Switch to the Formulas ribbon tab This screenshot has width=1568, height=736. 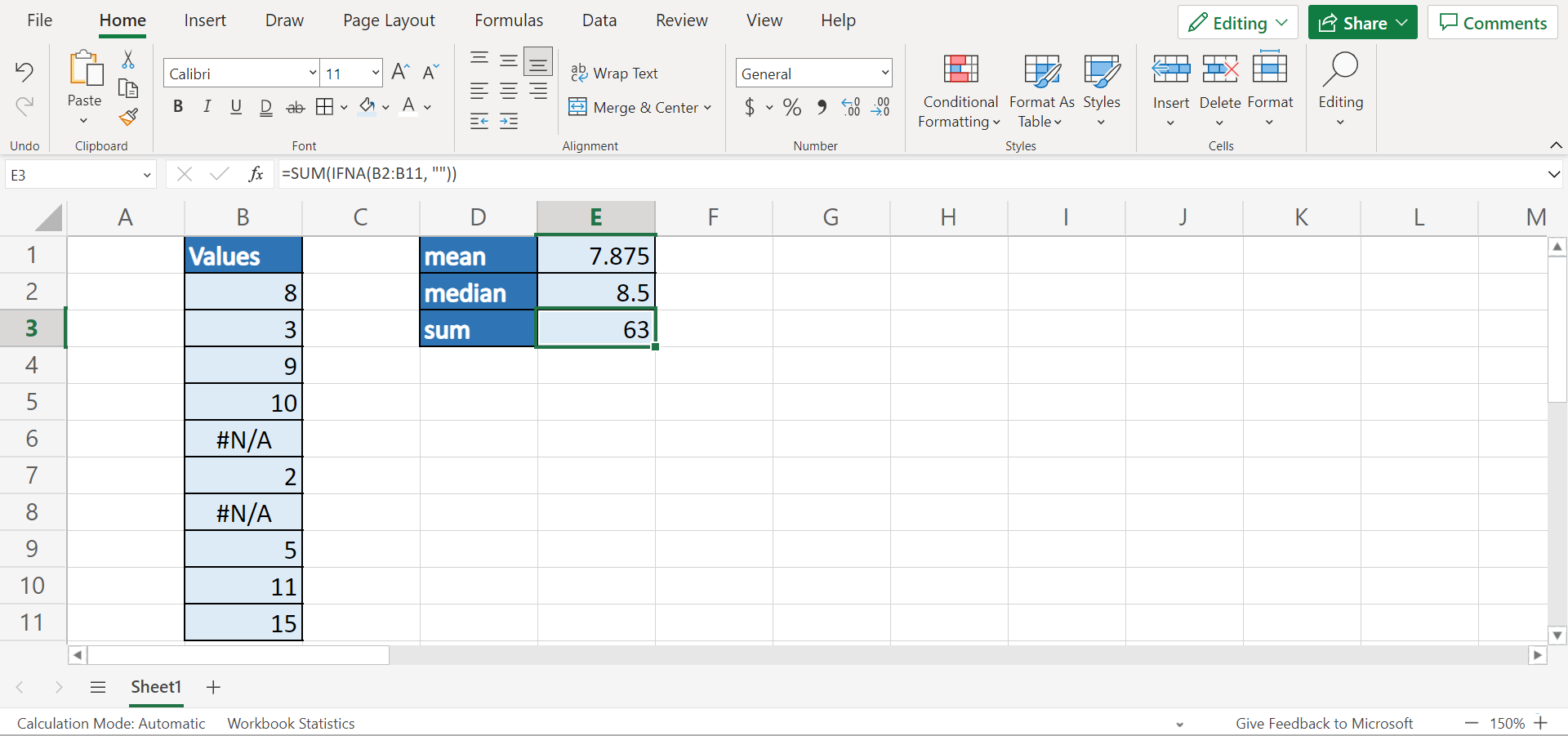[x=508, y=20]
